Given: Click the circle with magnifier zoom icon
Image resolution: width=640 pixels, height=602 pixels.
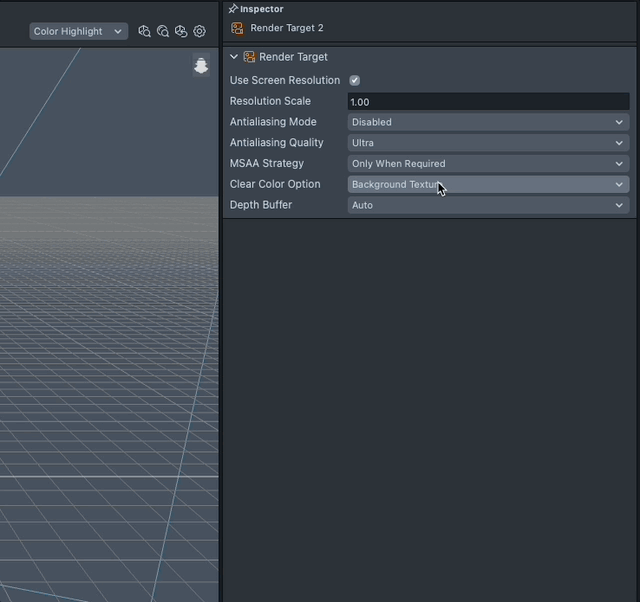Looking at the screenshot, I should (x=163, y=31).
